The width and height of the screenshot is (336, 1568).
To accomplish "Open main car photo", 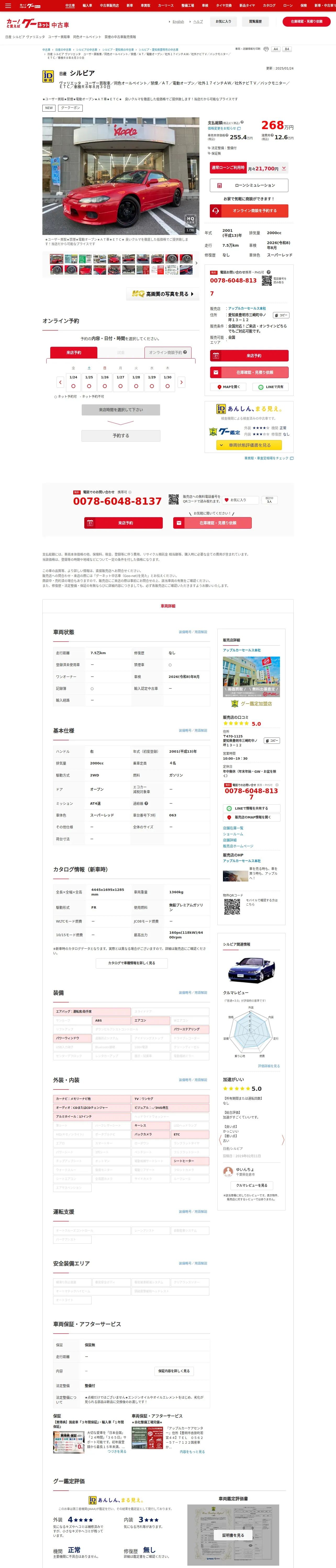I will pos(121,176).
